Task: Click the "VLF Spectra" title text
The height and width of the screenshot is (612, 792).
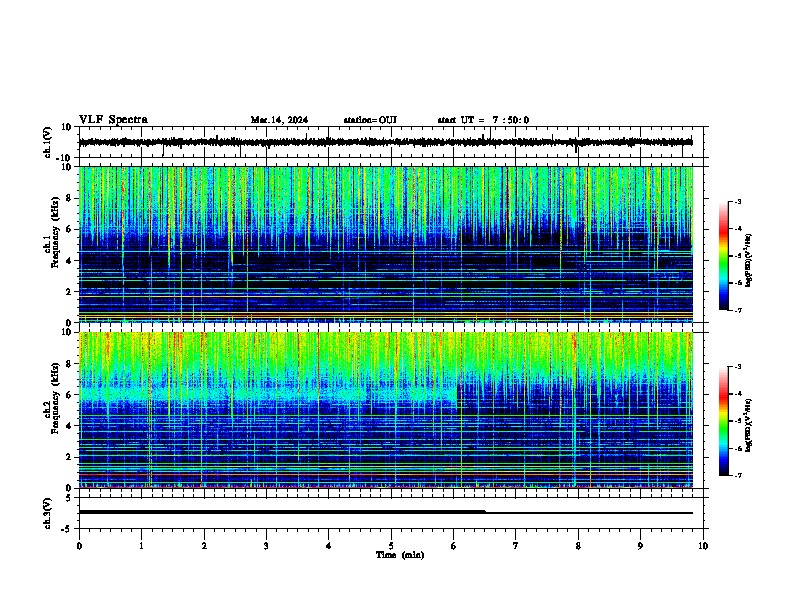Action: point(113,119)
